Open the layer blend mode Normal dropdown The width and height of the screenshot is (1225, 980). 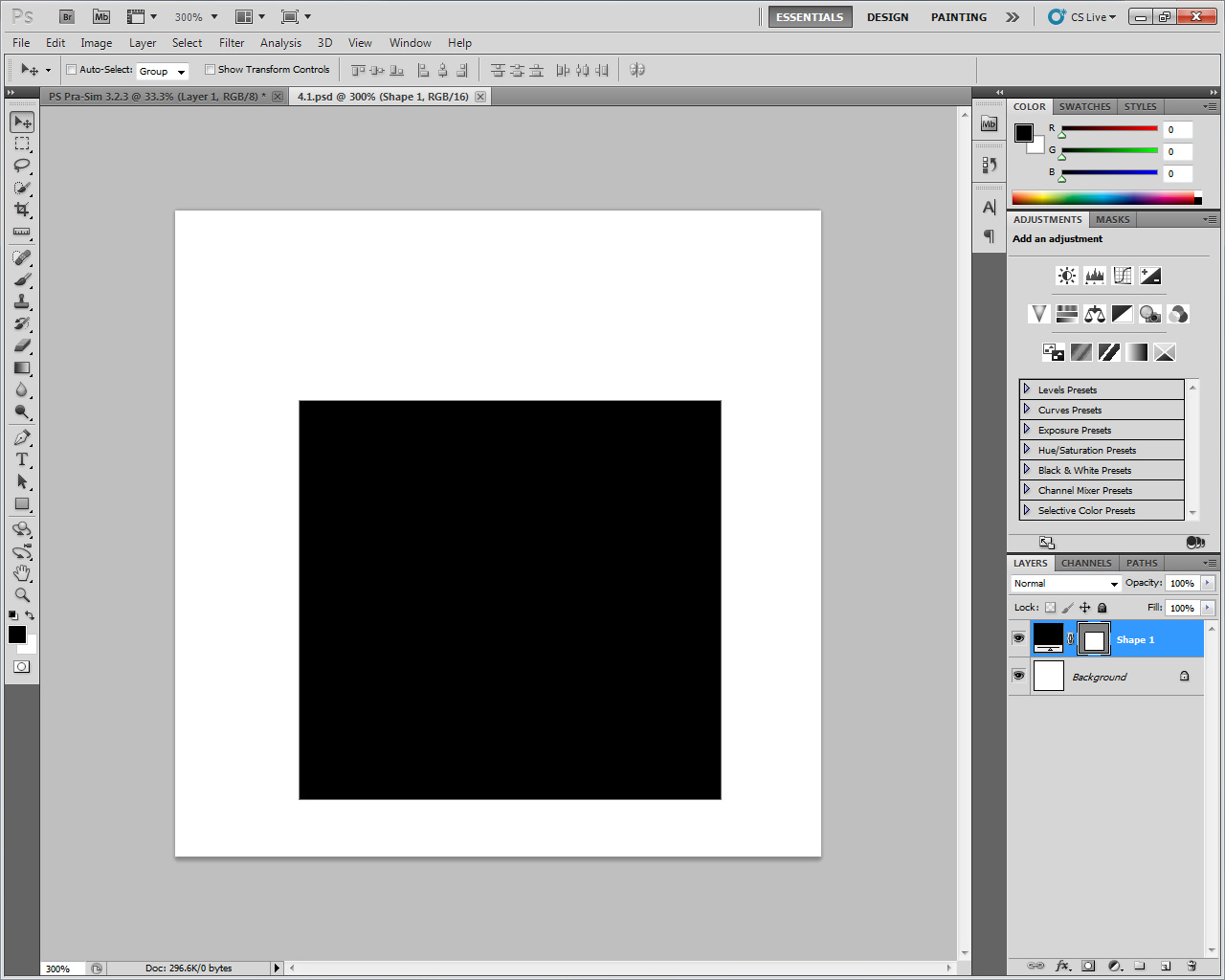point(1066,584)
